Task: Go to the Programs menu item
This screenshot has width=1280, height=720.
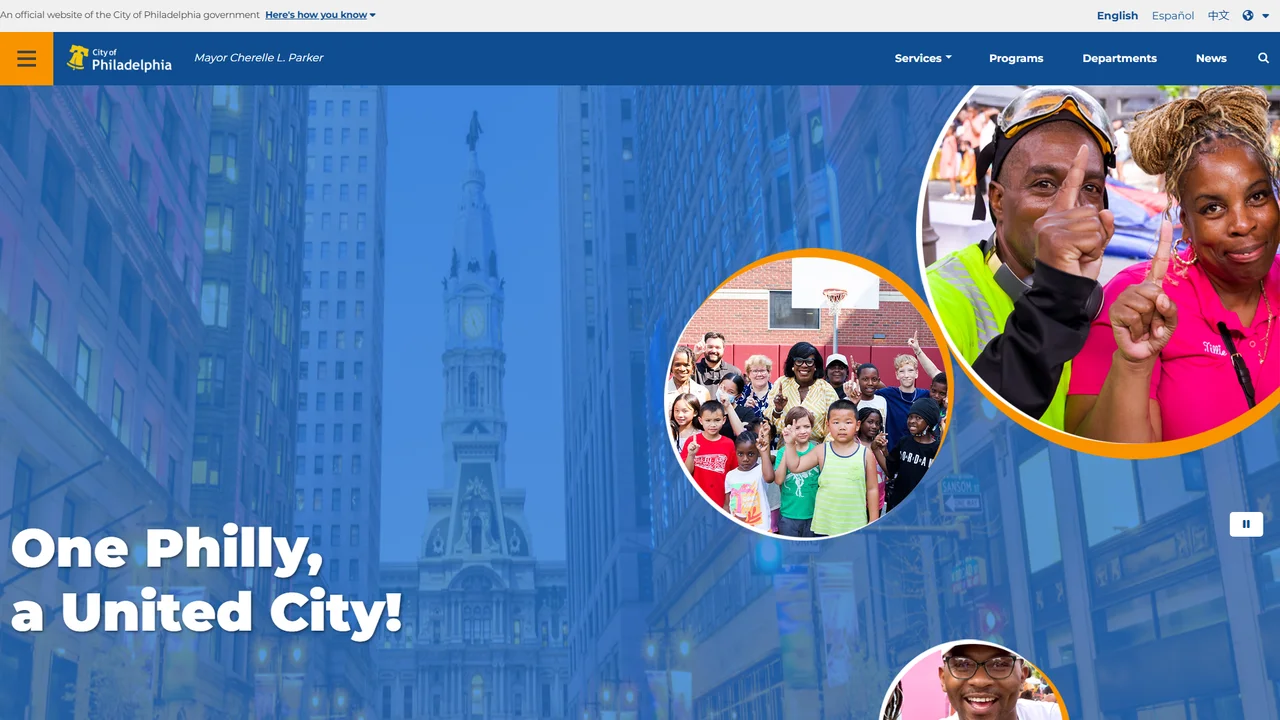Action: [1016, 58]
